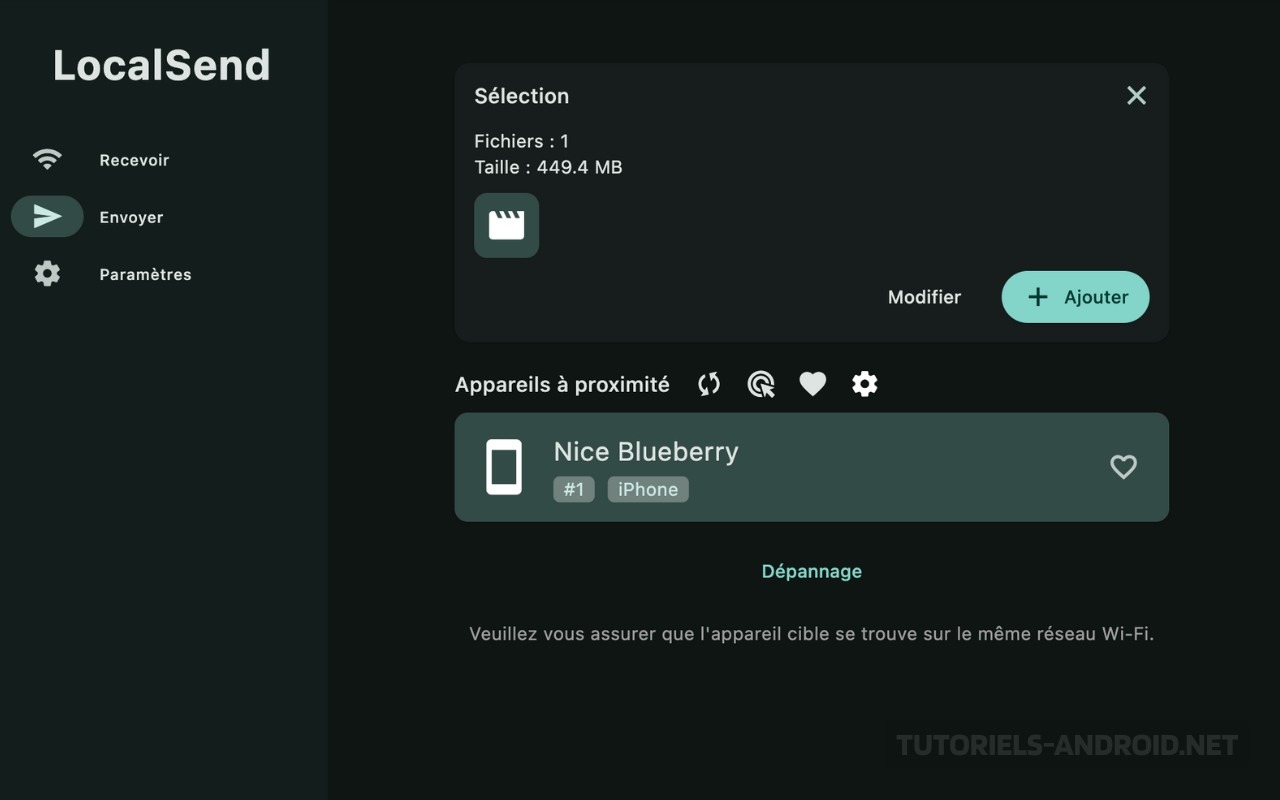Screen dimensions: 1280x800
Task: Click the manual address target icon
Action: pos(761,384)
